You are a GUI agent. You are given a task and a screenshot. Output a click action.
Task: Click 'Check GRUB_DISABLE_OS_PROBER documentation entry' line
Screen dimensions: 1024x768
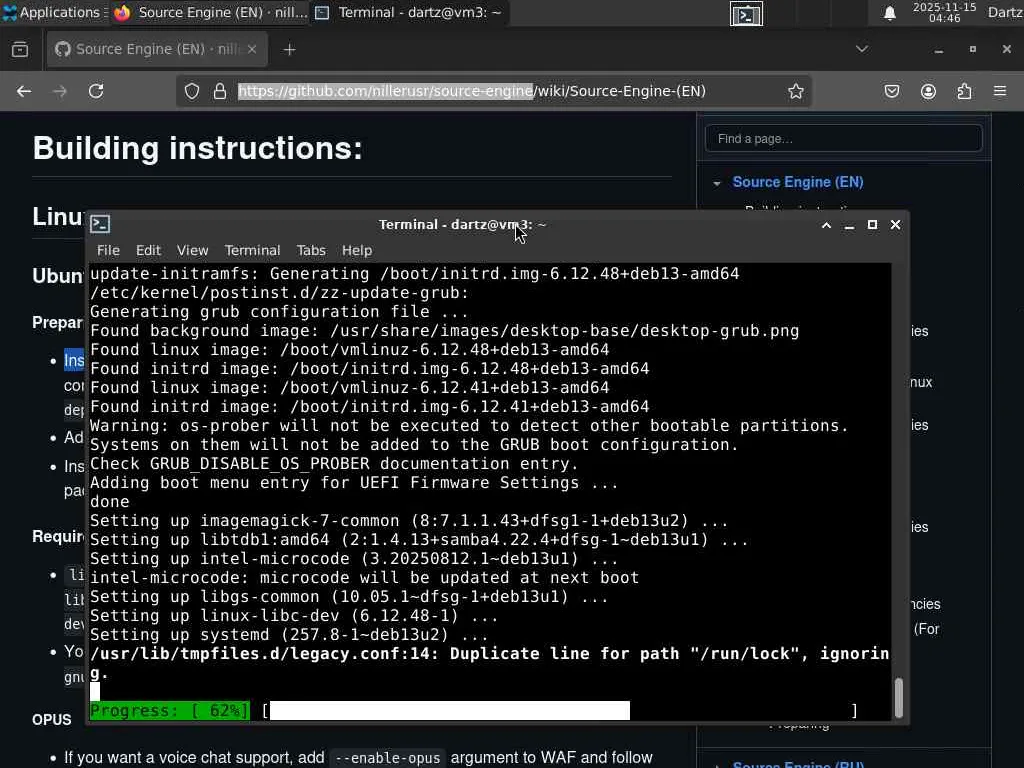click(x=334, y=464)
